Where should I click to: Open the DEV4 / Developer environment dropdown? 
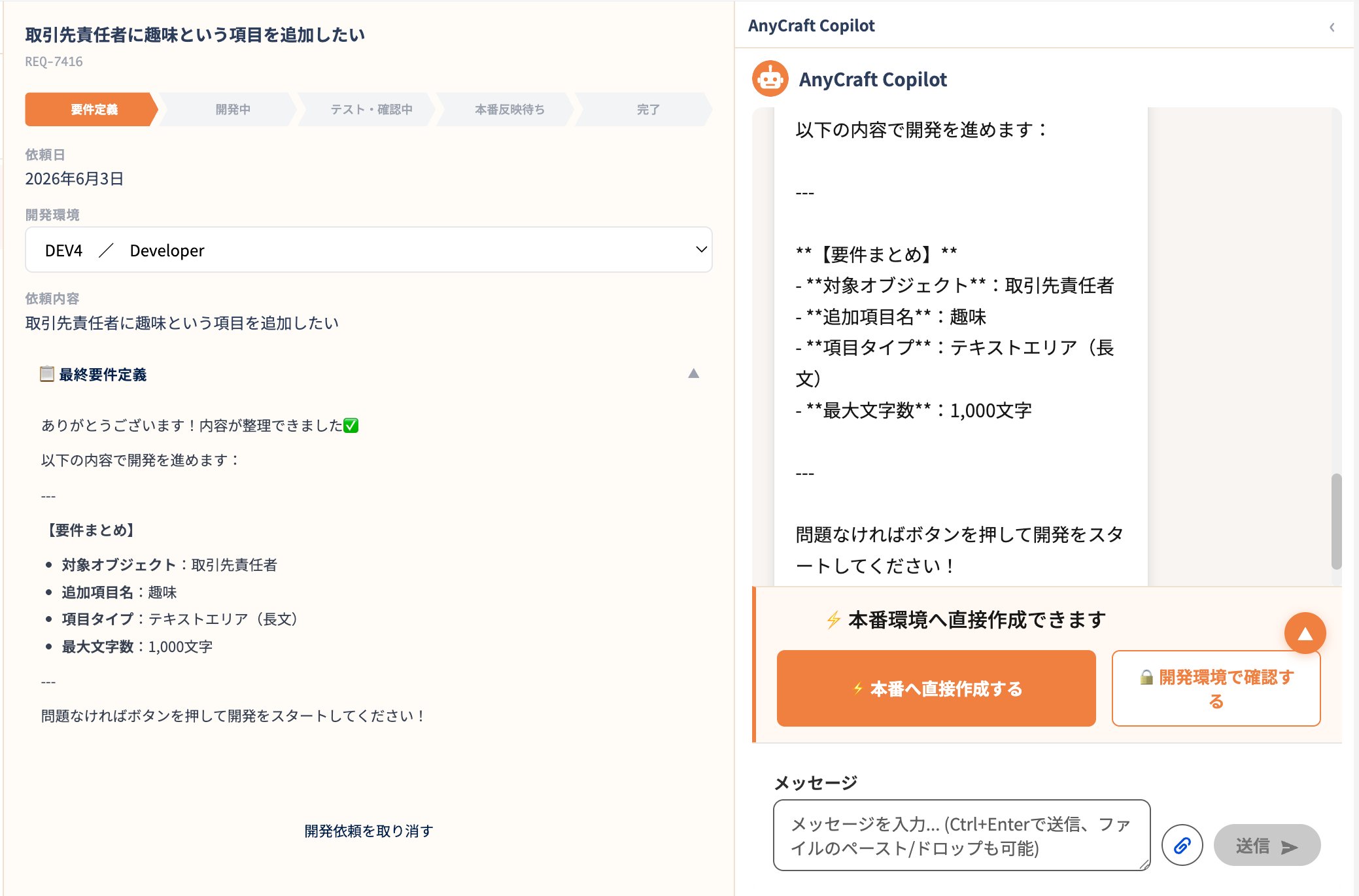[x=369, y=250]
